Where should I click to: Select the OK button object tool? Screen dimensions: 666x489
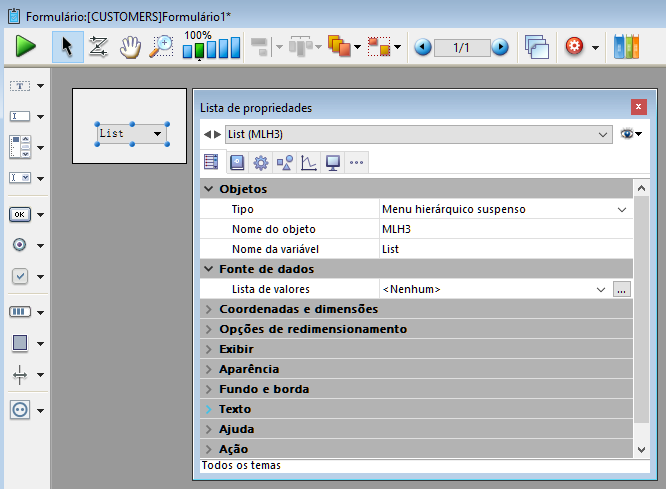pos(20,214)
